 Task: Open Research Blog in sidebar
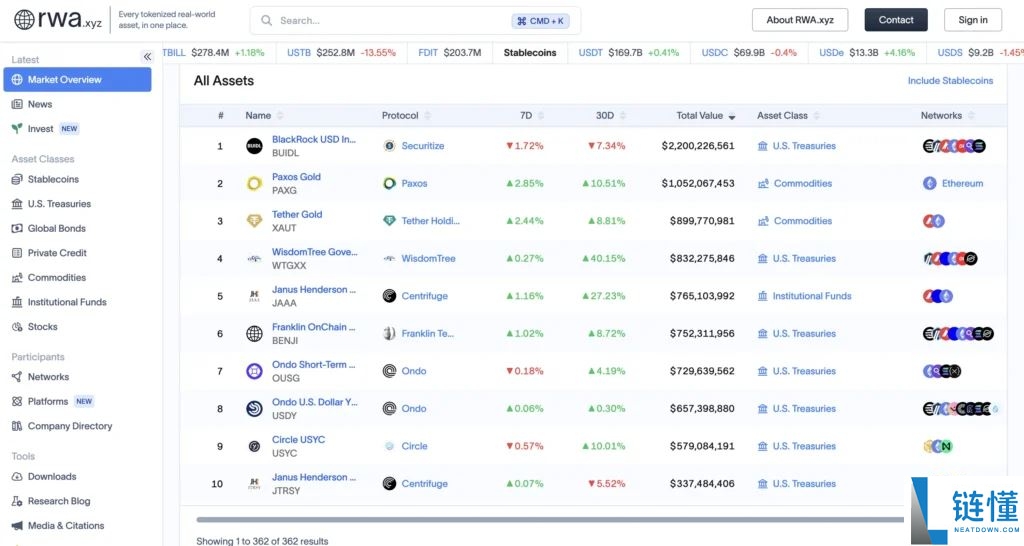pos(51,501)
